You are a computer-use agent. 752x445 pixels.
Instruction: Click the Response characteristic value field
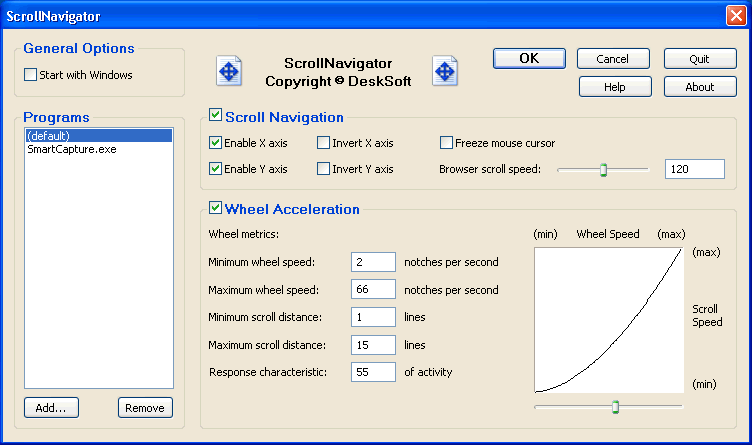click(x=373, y=372)
